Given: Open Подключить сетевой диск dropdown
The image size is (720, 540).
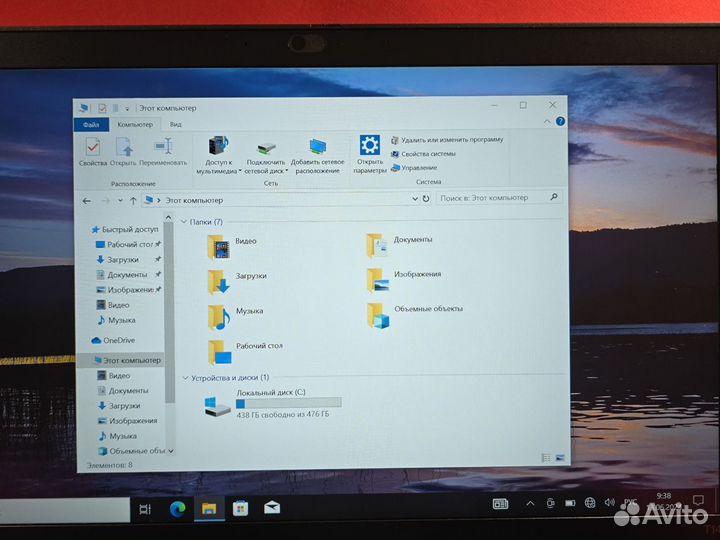Looking at the screenshot, I should [266, 156].
